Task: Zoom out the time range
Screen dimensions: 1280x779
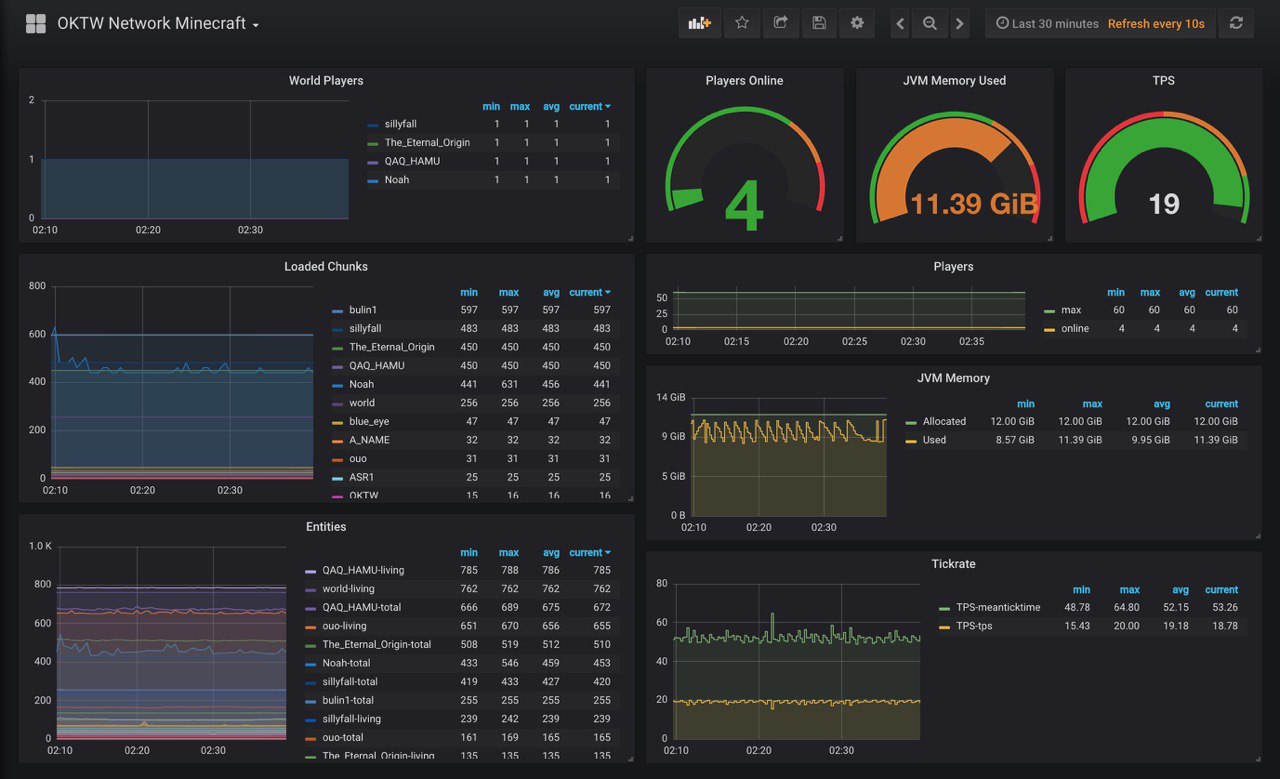Action: click(x=930, y=23)
